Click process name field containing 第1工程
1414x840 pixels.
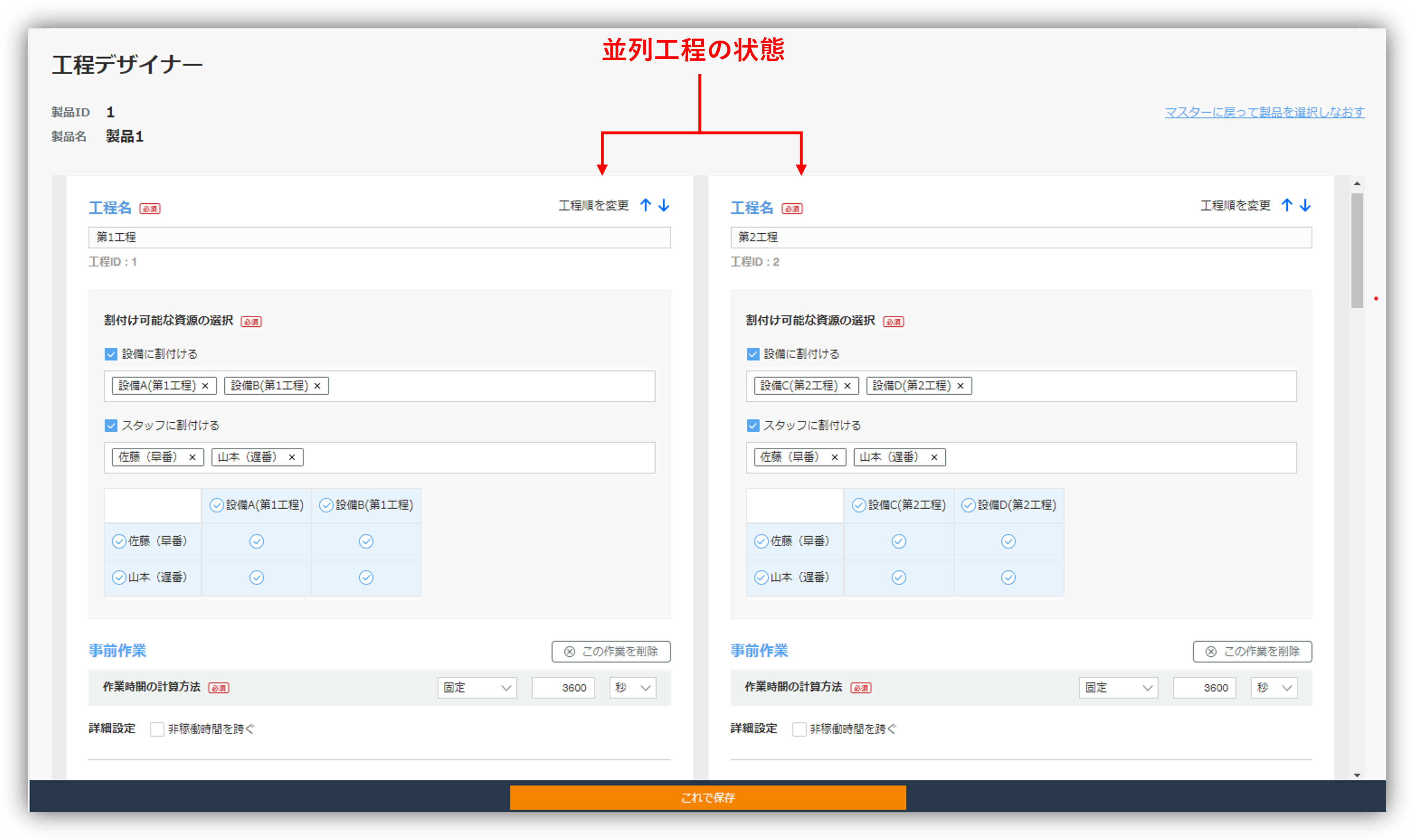pyautogui.click(x=379, y=237)
